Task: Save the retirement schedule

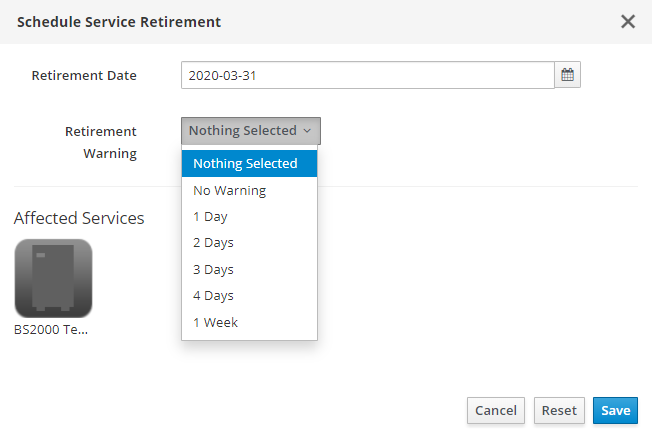Action: pyautogui.click(x=615, y=411)
